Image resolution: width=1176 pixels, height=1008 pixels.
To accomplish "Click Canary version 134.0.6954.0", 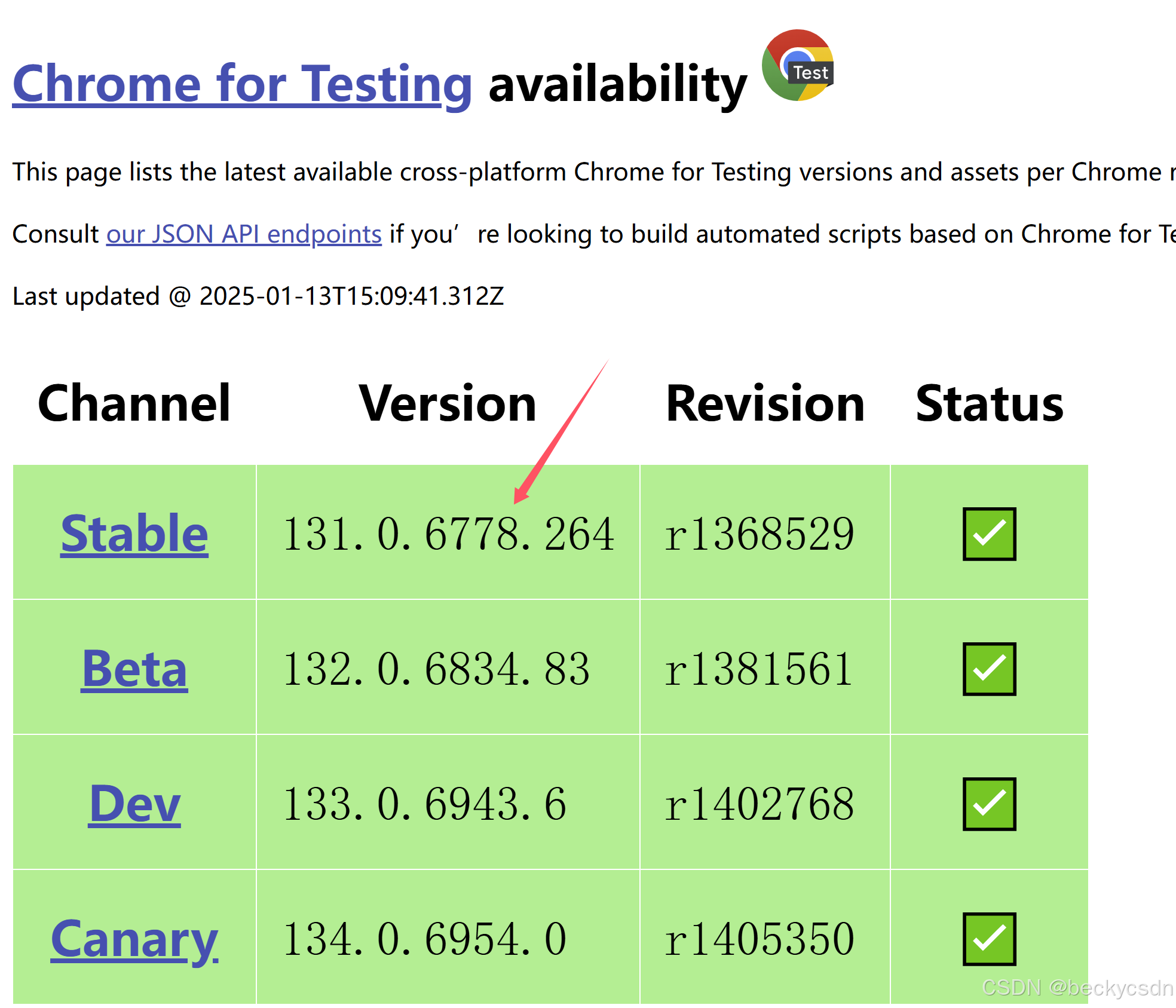I will (424, 939).
